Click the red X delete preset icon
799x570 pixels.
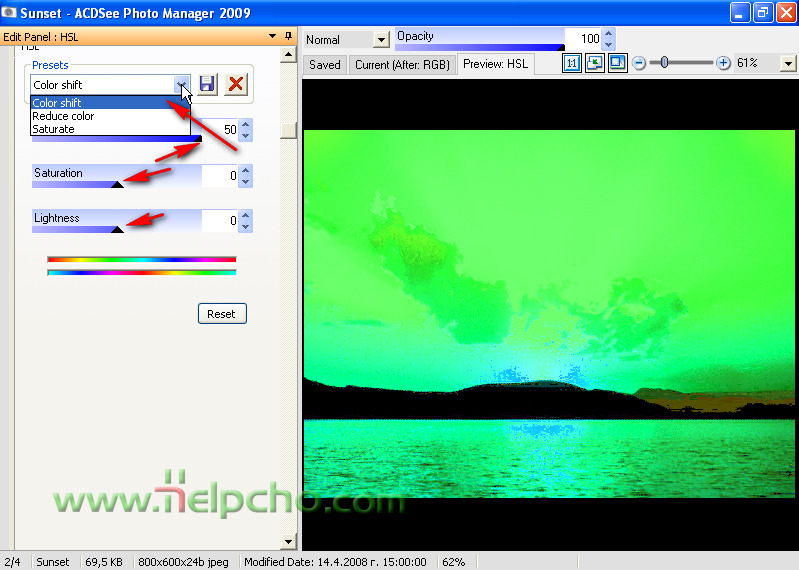(x=236, y=84)
